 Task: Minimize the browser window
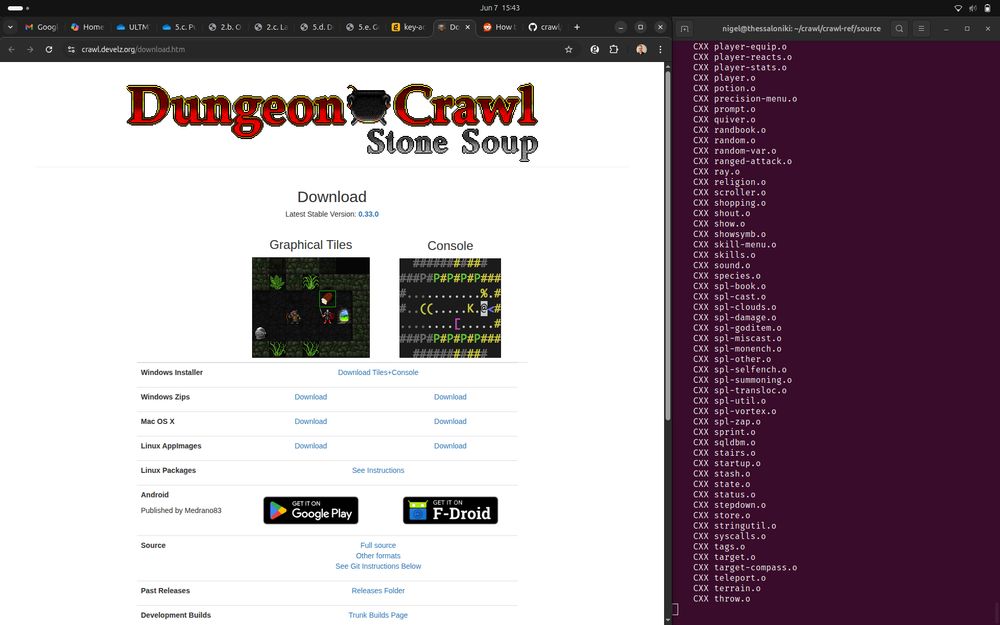click(x=621, y=27)
